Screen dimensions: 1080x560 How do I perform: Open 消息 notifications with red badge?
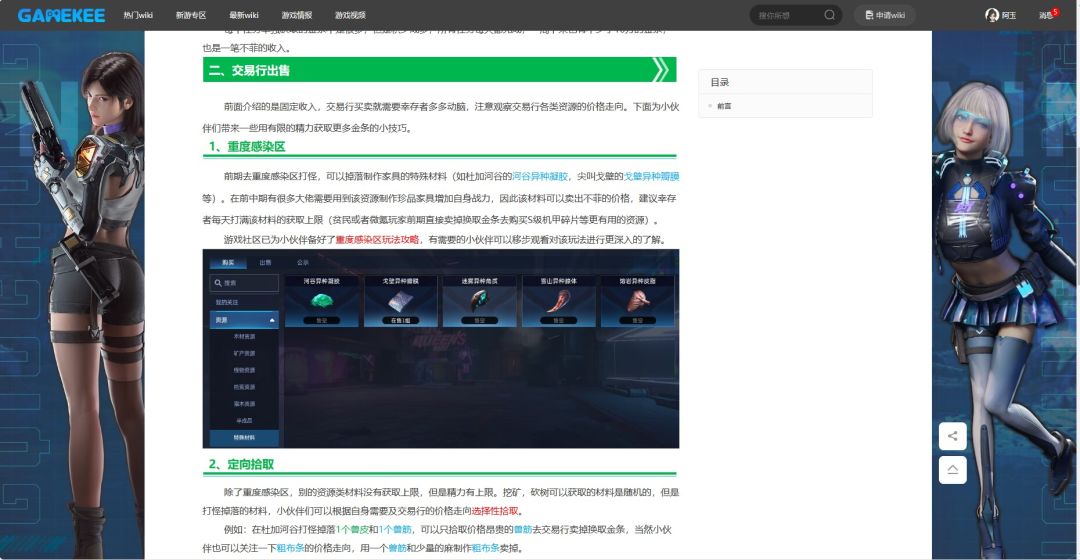point(1048,14)
